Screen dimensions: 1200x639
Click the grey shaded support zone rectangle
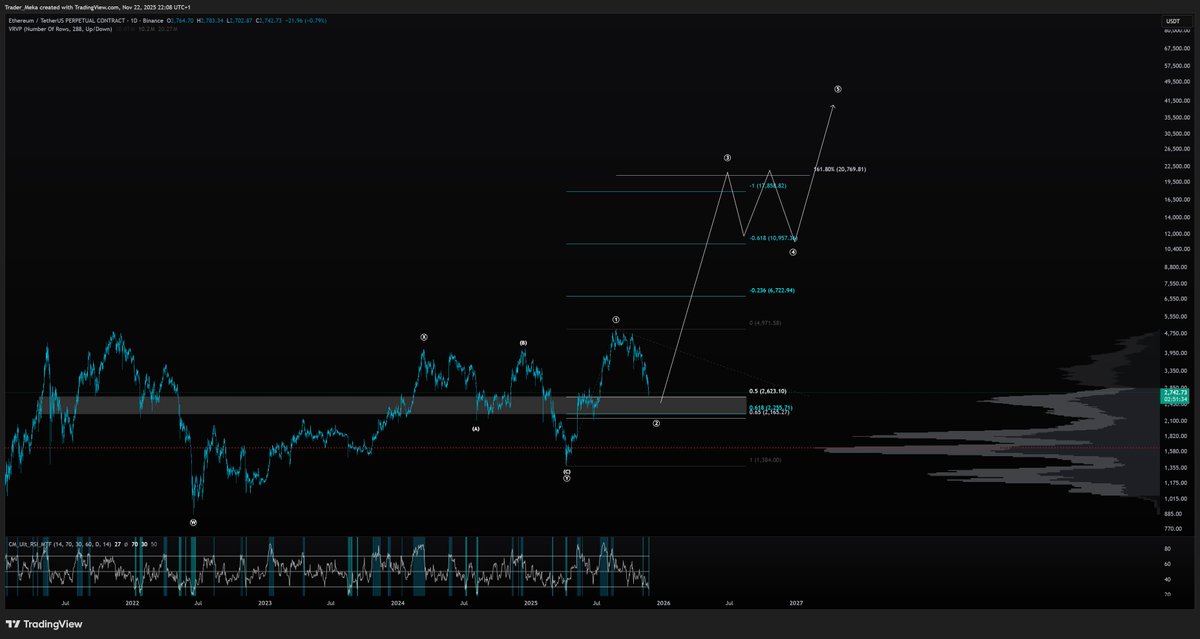375,405
